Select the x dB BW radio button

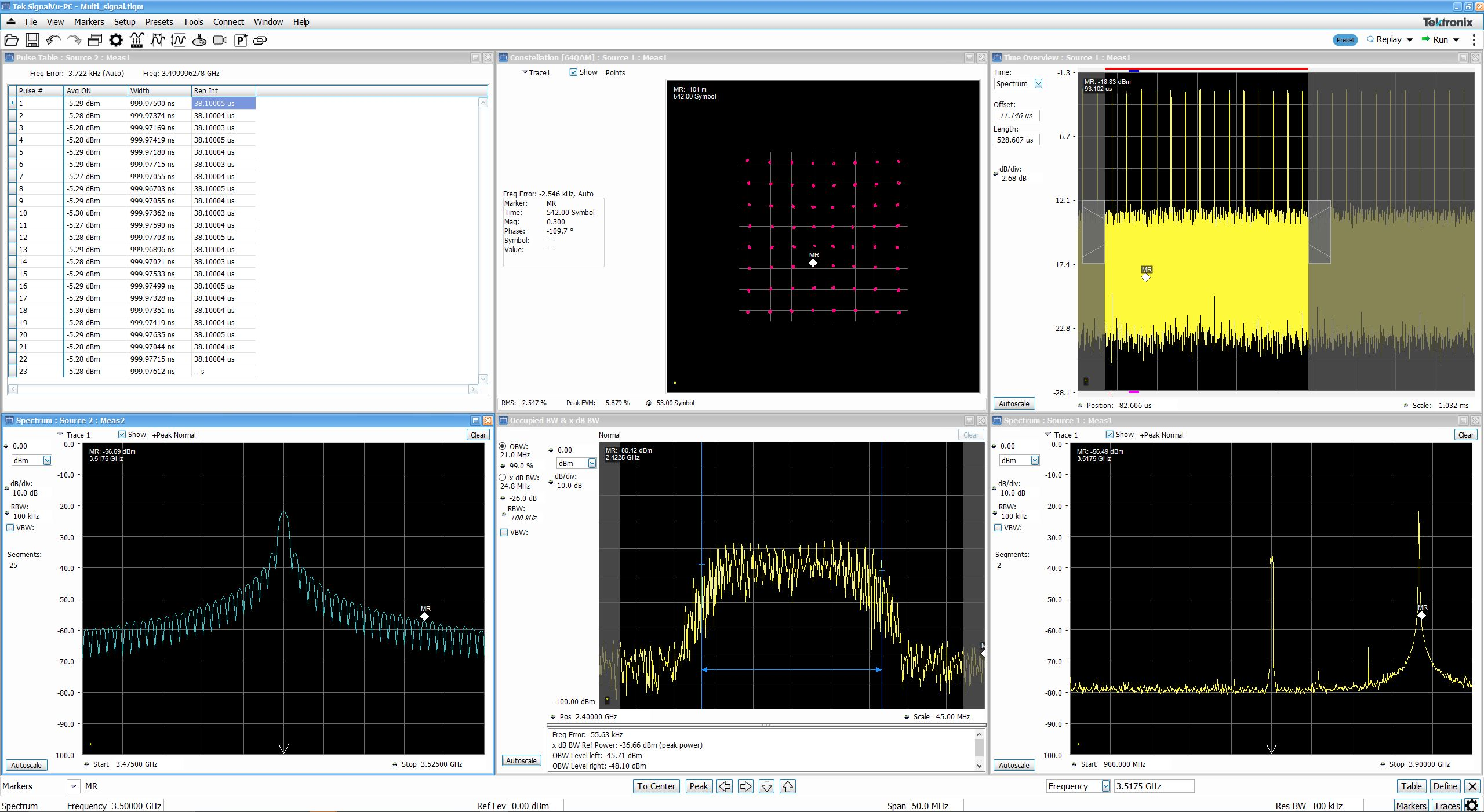coord(503,478)
